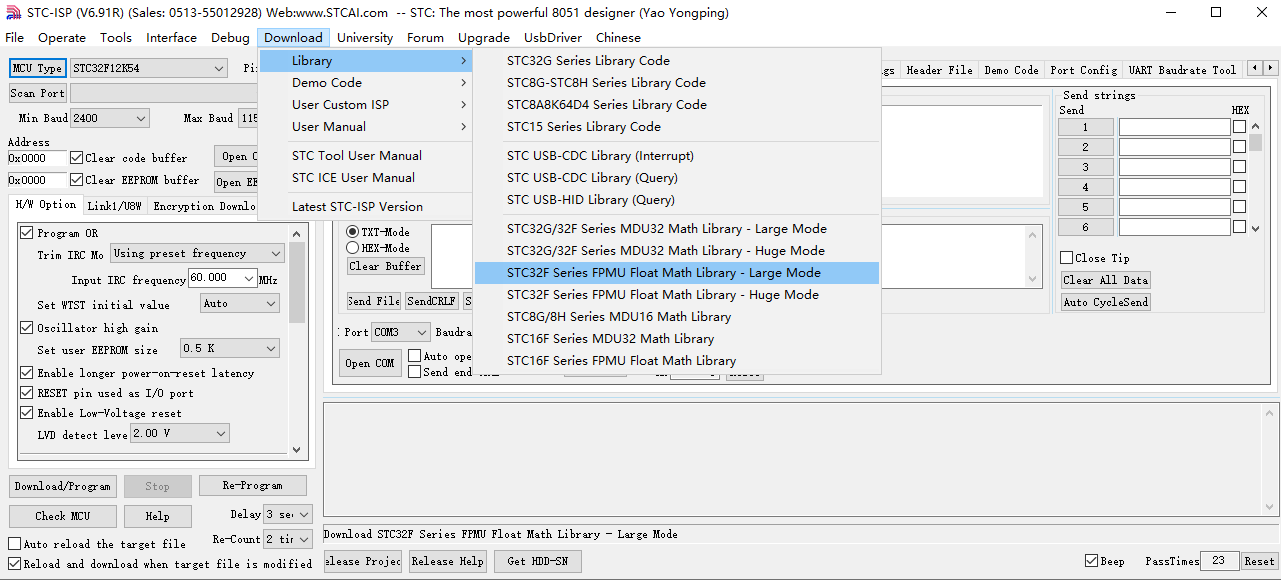Open the University menu
This screenshot has height=580, width=1281.
(x=365, y=38)
